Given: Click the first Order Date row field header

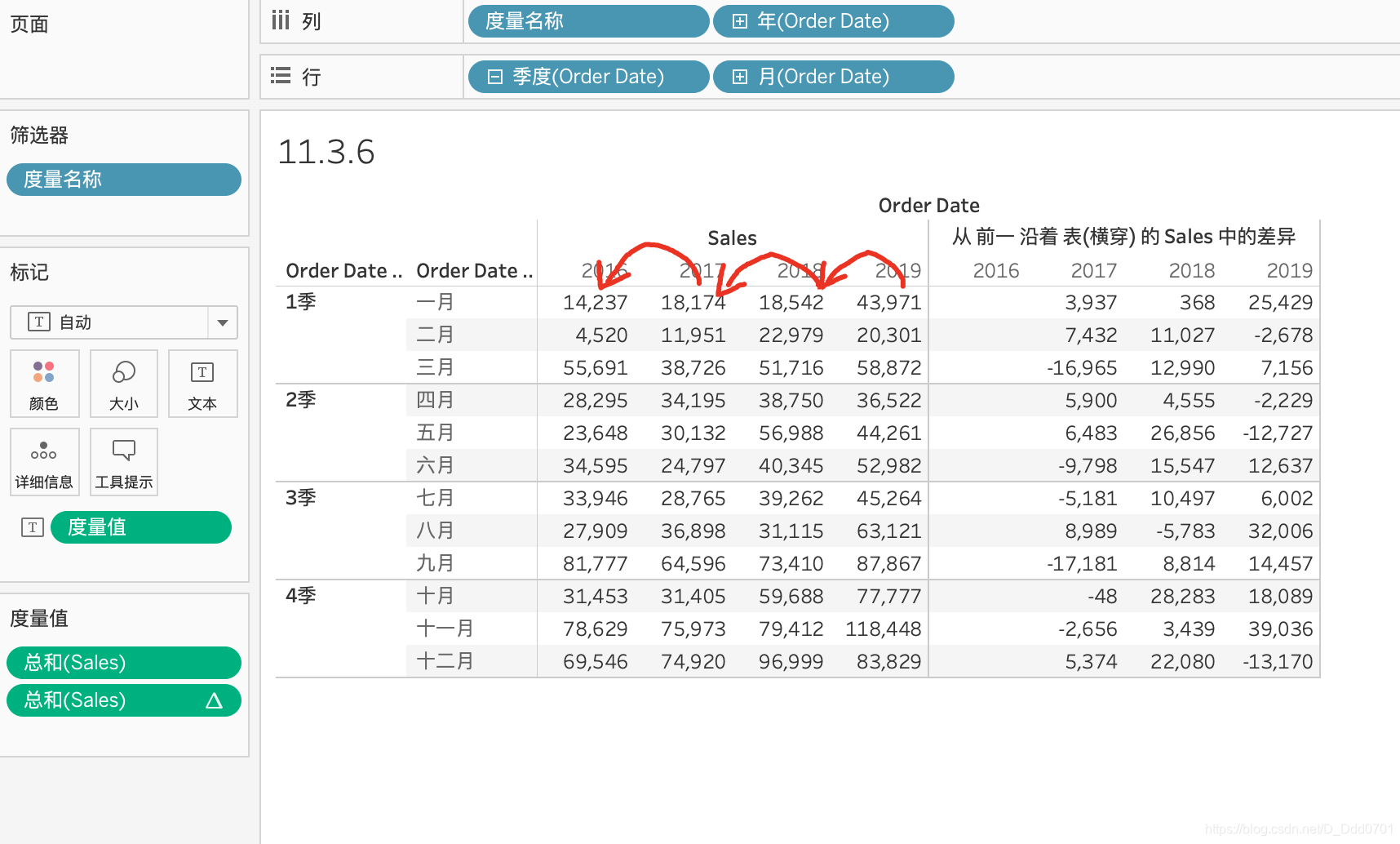Looking at the screenshot, I should pyautogui.click(x=343, y=271).
